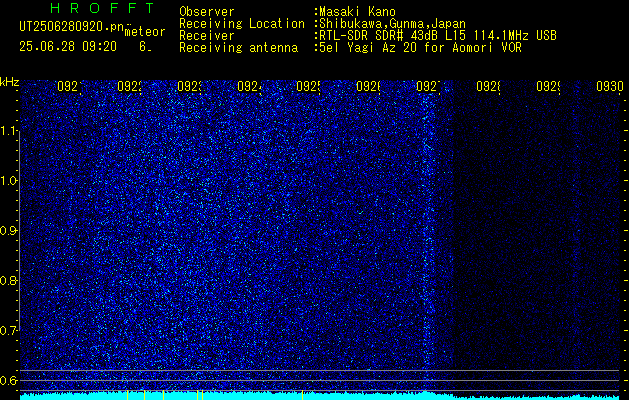Click the 'Receiving Location' label
This screenshot has width=629, height=400.
pyautogui.click(x=242, y=24)
